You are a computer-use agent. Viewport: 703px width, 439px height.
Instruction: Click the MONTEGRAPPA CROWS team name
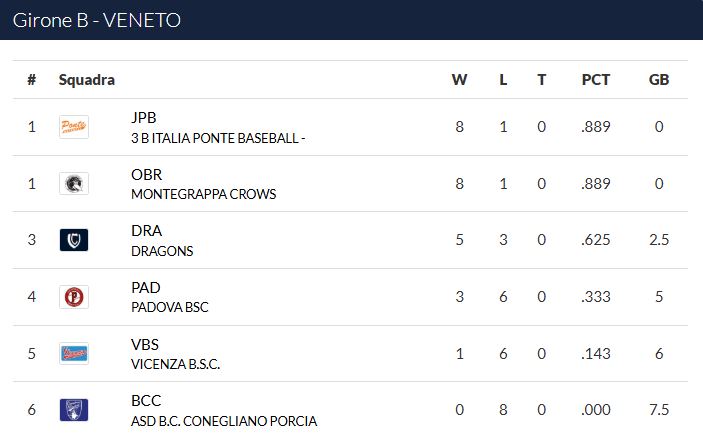204,194
